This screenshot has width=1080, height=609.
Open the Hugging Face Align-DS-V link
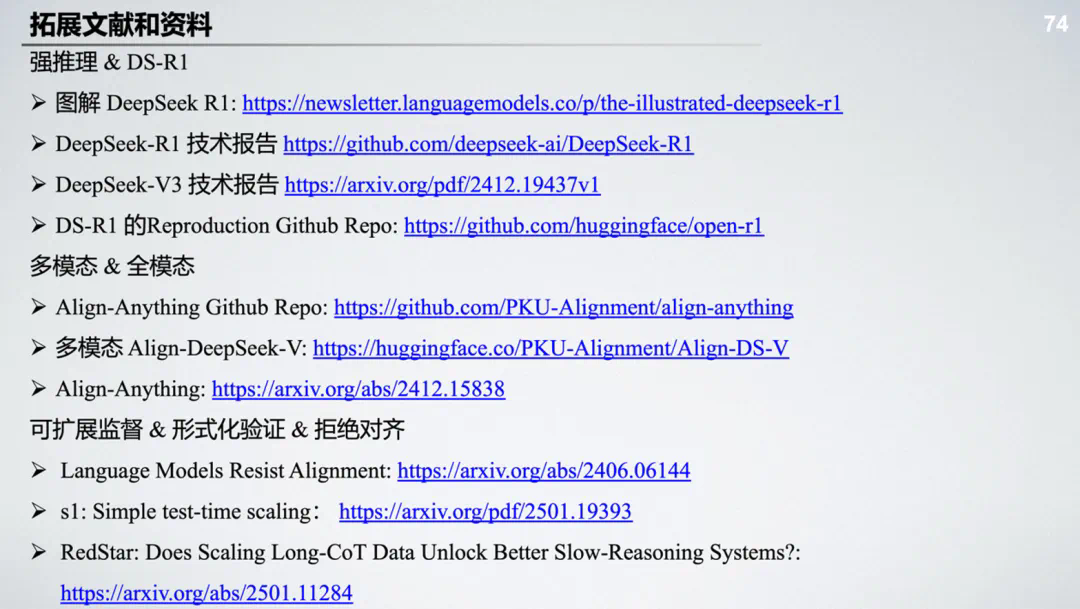click(550, 348)
